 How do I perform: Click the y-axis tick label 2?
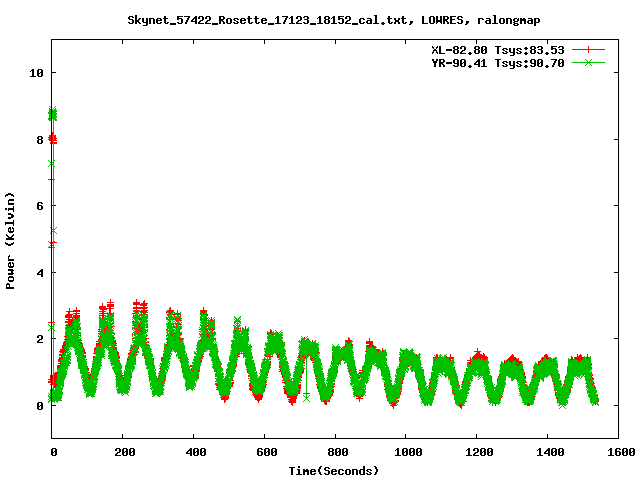40,339
